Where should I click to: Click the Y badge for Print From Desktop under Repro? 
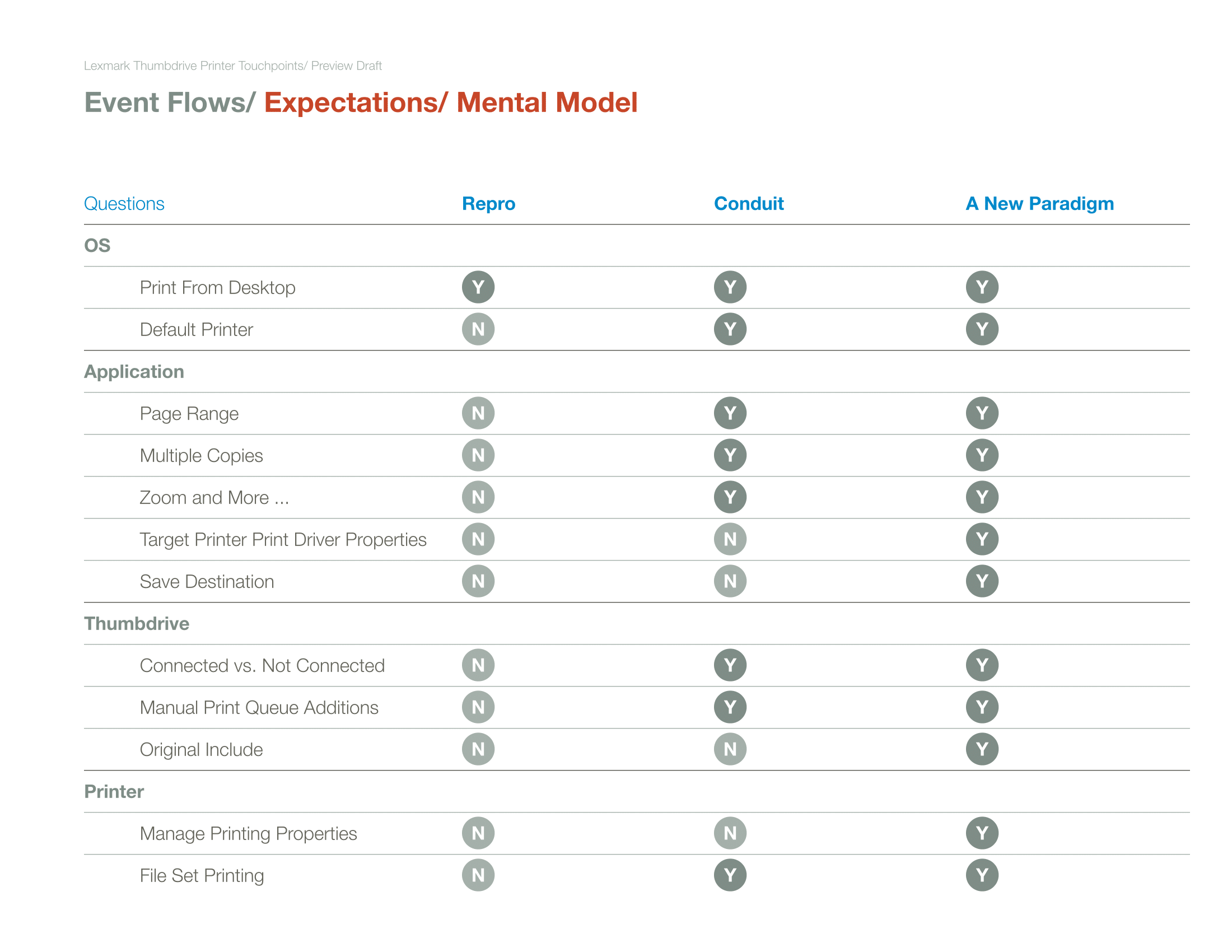click(478, 287)
